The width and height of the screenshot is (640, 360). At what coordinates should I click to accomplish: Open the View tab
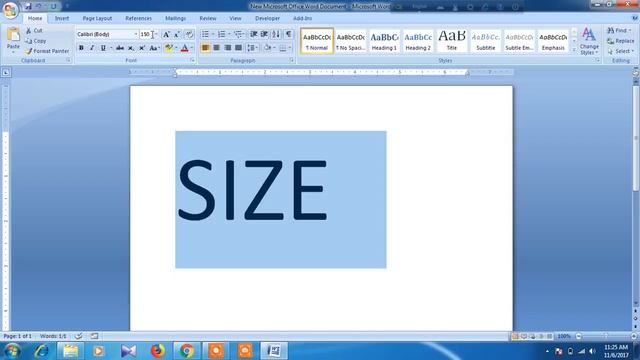pyautogui.click(x=235, y=18)
